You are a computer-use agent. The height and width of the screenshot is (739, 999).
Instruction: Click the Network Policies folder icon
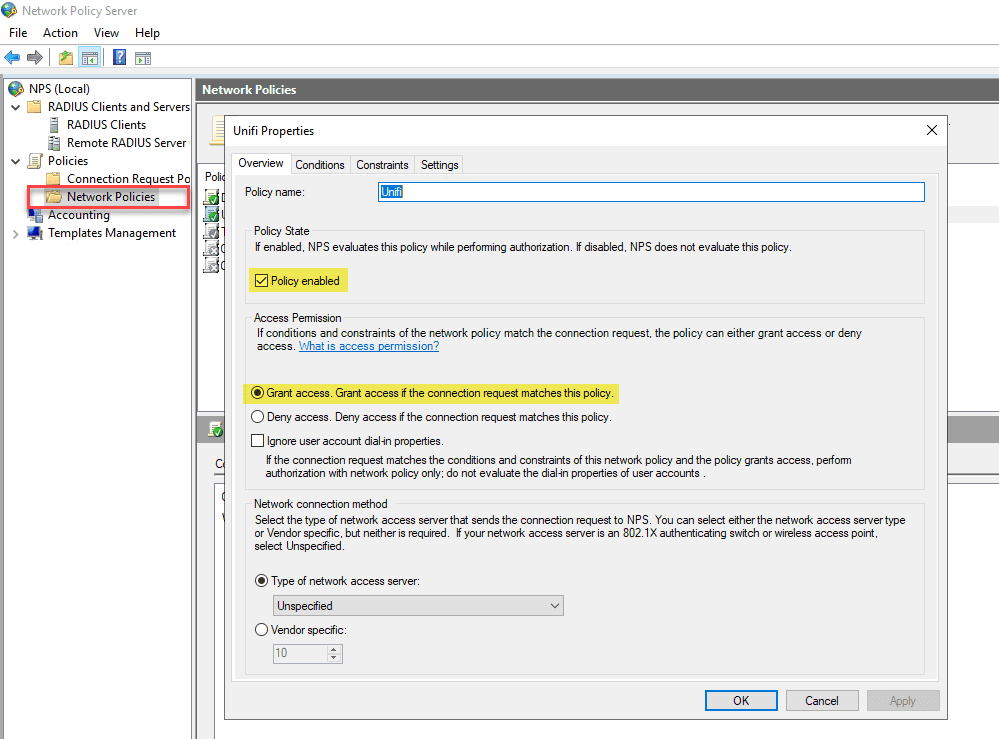(x=54, y=197)
